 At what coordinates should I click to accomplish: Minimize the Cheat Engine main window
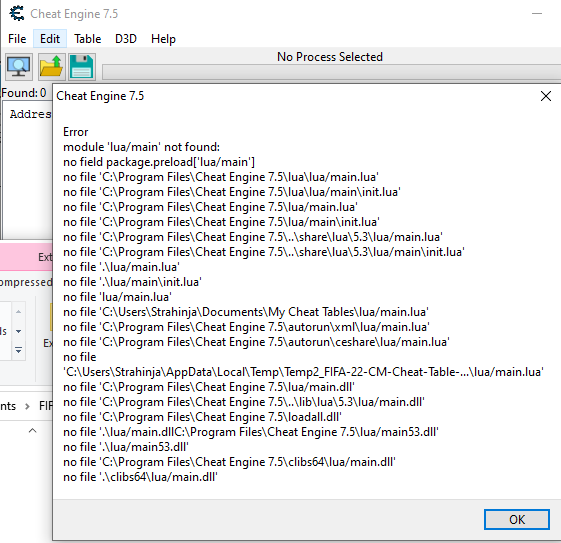click(537, 14)
